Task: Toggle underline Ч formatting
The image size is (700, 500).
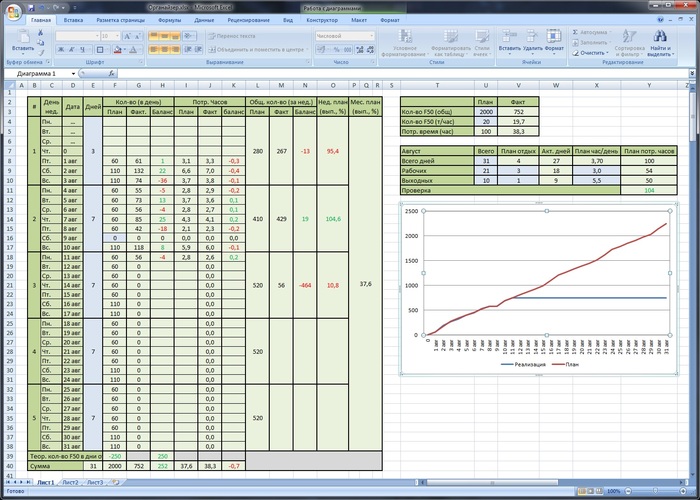Action: tap(83, 50)
